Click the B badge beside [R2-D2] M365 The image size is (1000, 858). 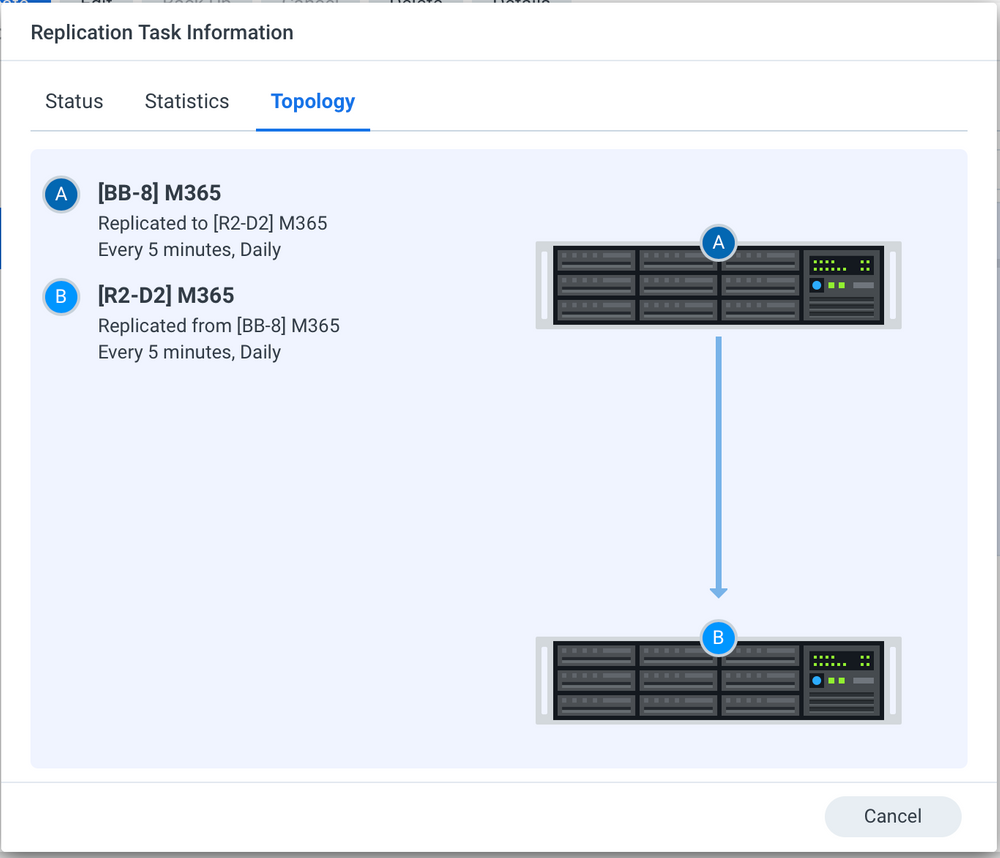click(61, 297)
